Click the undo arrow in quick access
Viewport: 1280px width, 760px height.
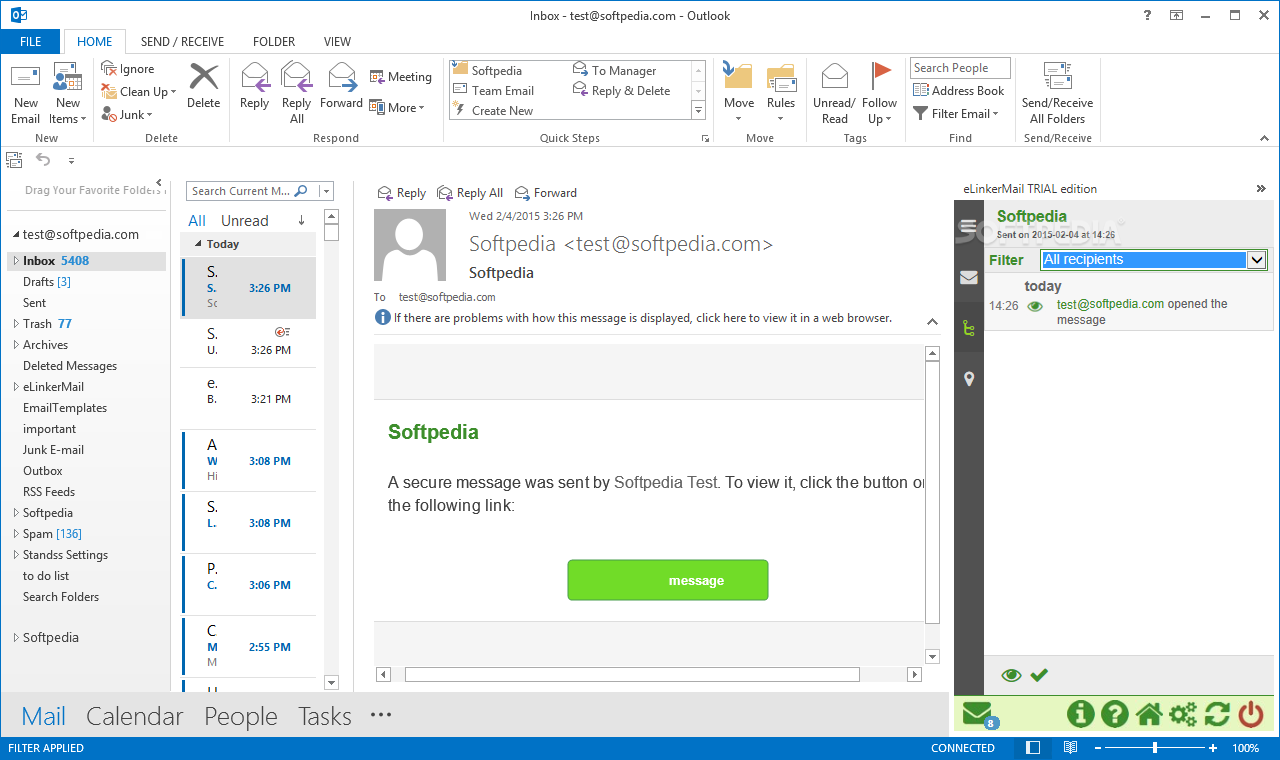(x=43, y=159)
